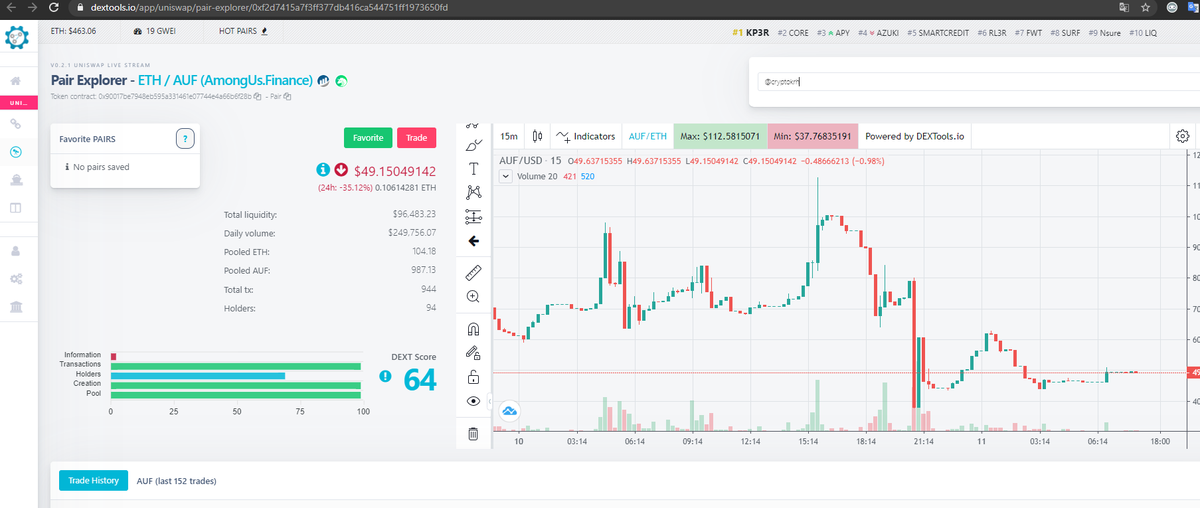This screenshot has height=508, width=1200.
Task: Click the Max: $112.5815071 label
Action: pyautogui.click(x=719, y=136)
